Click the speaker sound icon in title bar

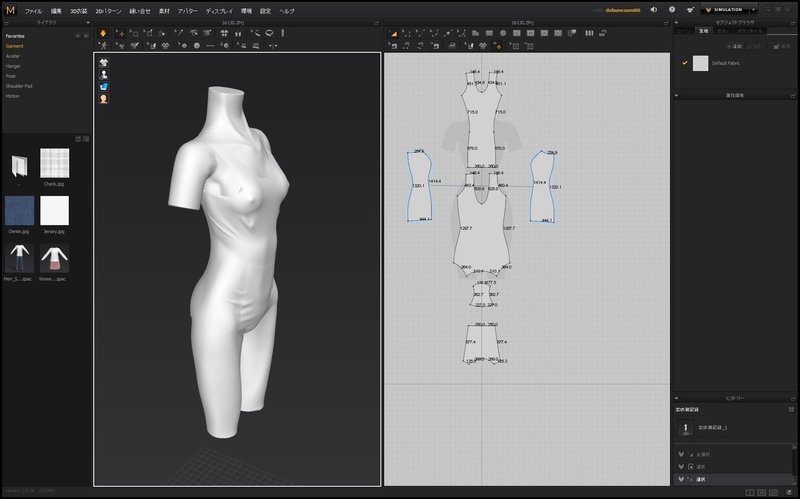point(653,10)
